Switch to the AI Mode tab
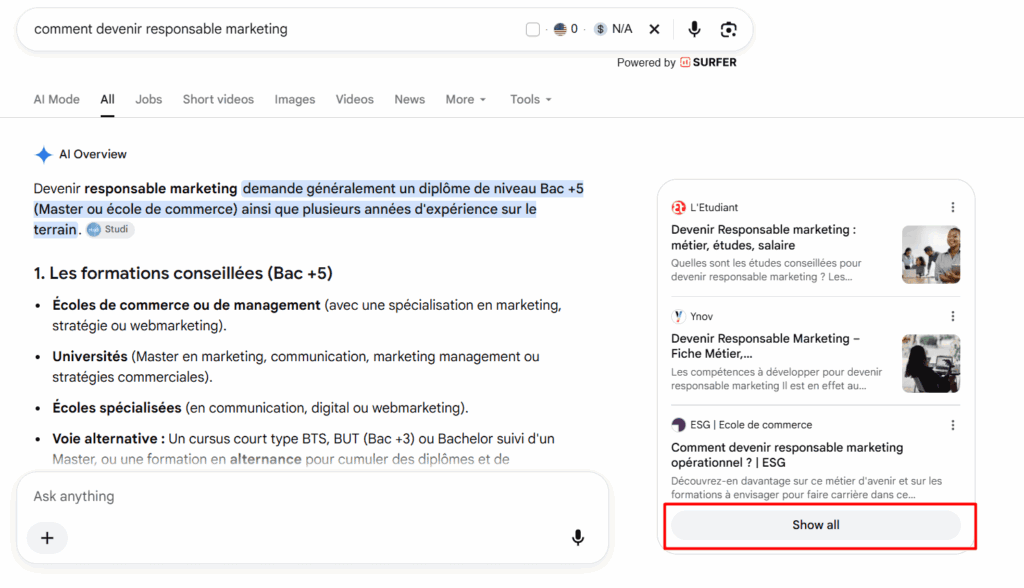 [x=57, y=99]
